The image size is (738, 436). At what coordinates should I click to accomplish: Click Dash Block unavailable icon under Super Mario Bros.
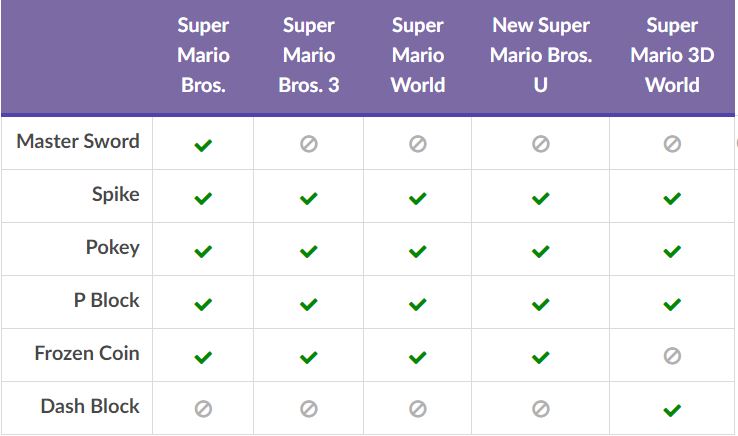203,409
